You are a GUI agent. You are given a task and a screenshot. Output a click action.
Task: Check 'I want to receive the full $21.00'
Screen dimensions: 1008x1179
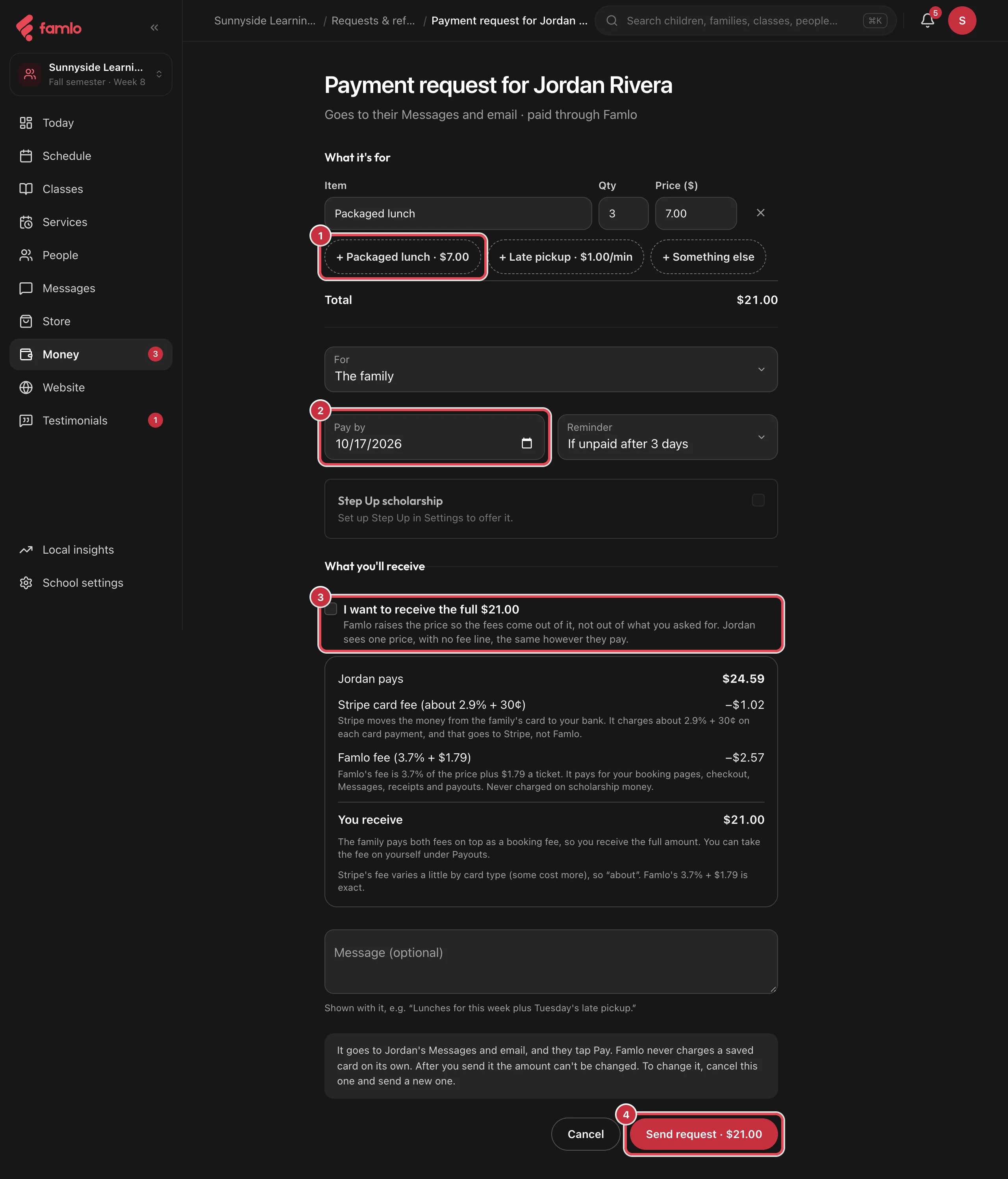point(331,609)
